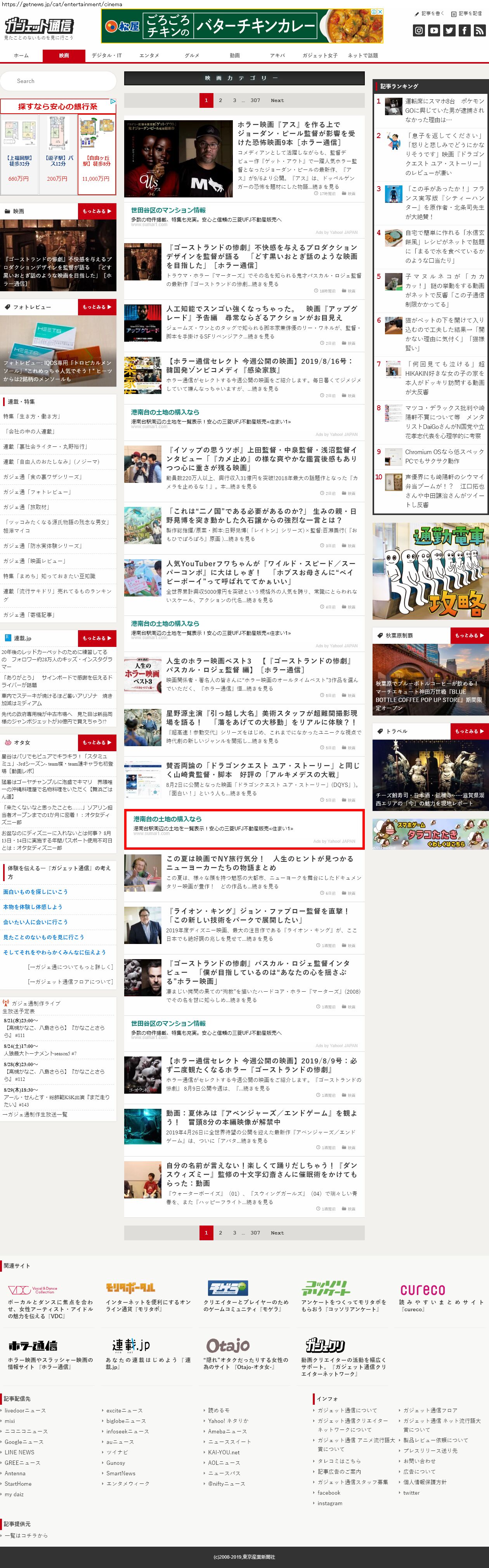Open the Facebook icon in the header
The height and width of the screenshot is (1568, 489).
pyautogui.click(x=465, y=30)
